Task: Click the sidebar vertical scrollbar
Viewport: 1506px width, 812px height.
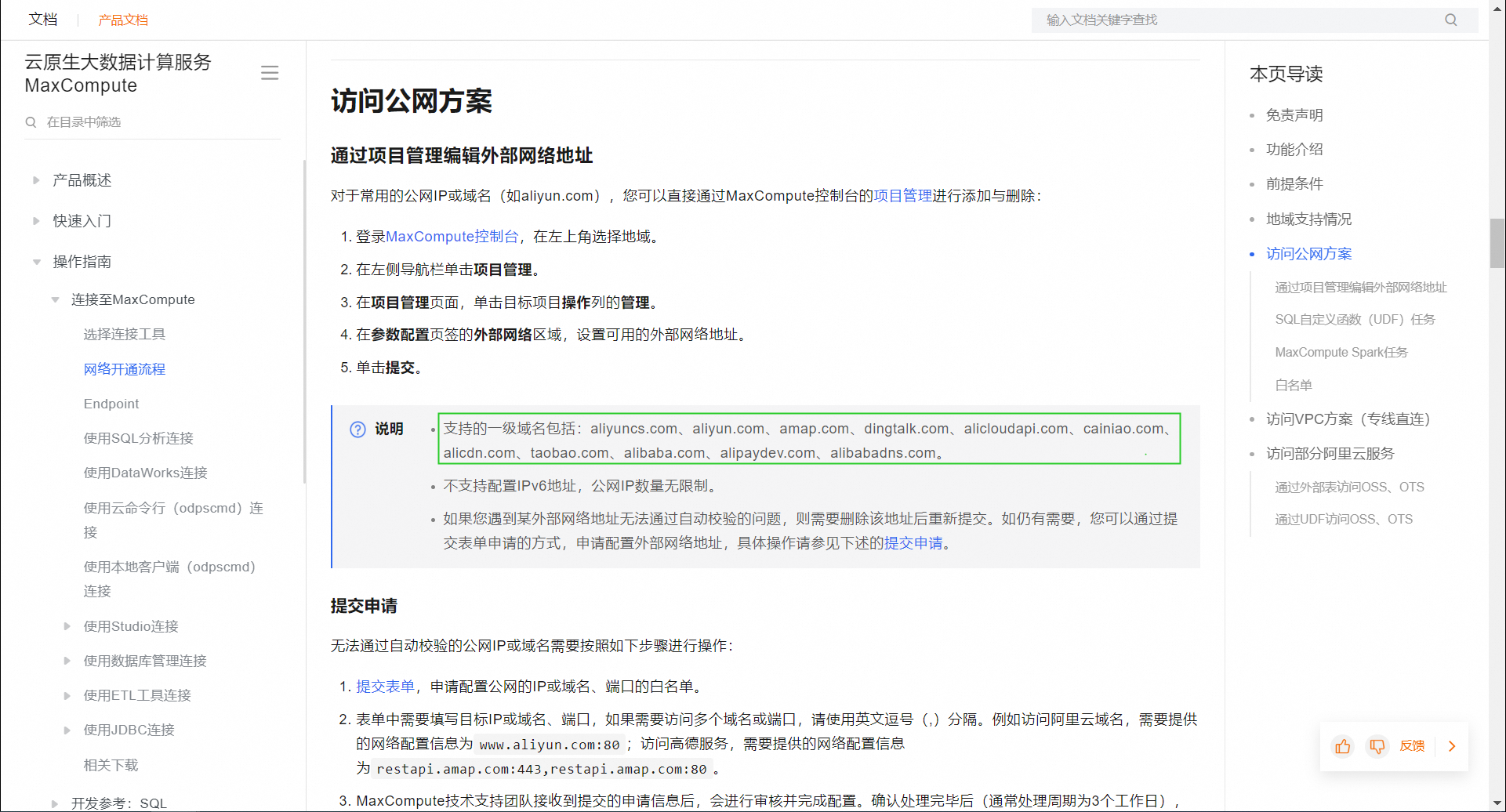Action: click(x=304, y=321)
